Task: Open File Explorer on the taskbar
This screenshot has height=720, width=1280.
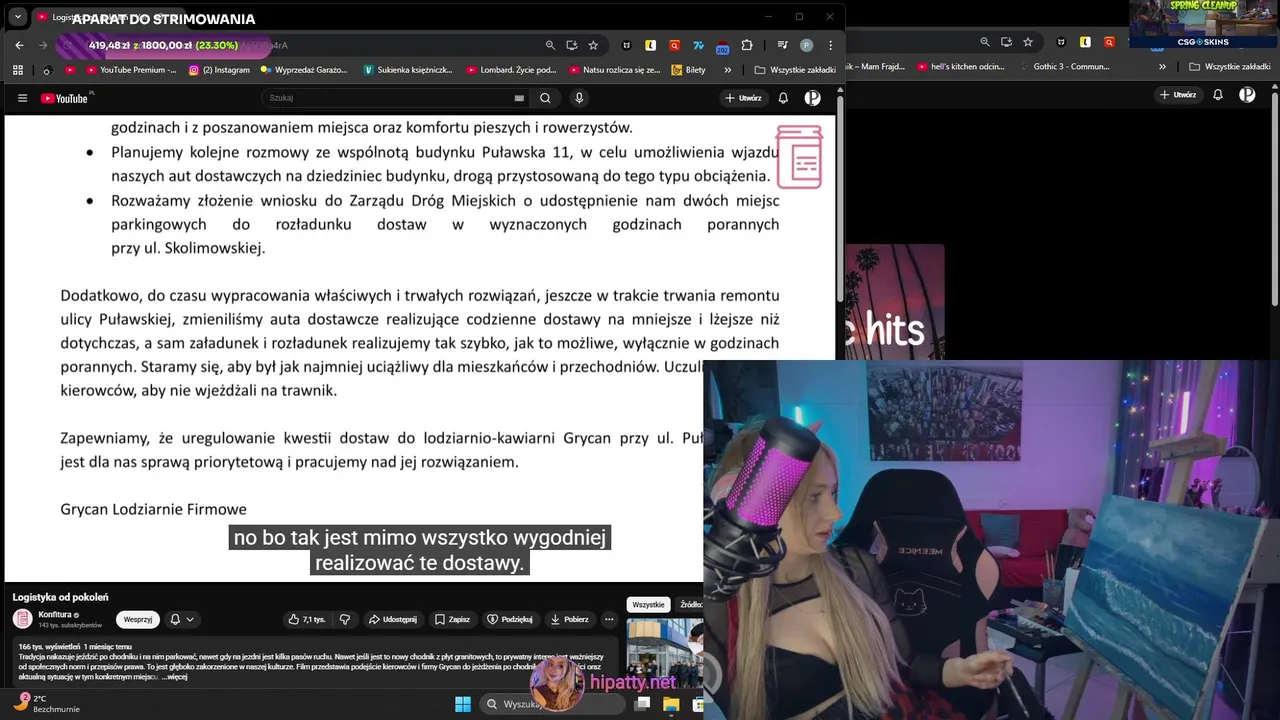Action: 671,704
